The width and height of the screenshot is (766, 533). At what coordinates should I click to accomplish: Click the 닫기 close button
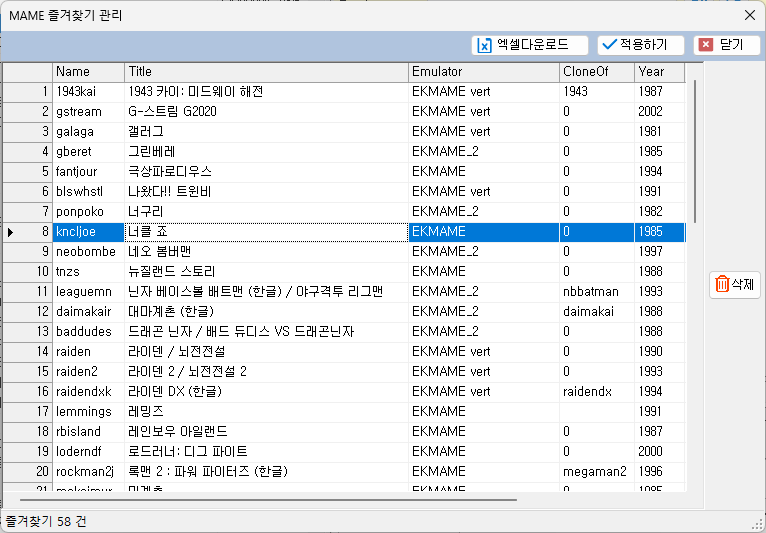(x=726, y=45)
